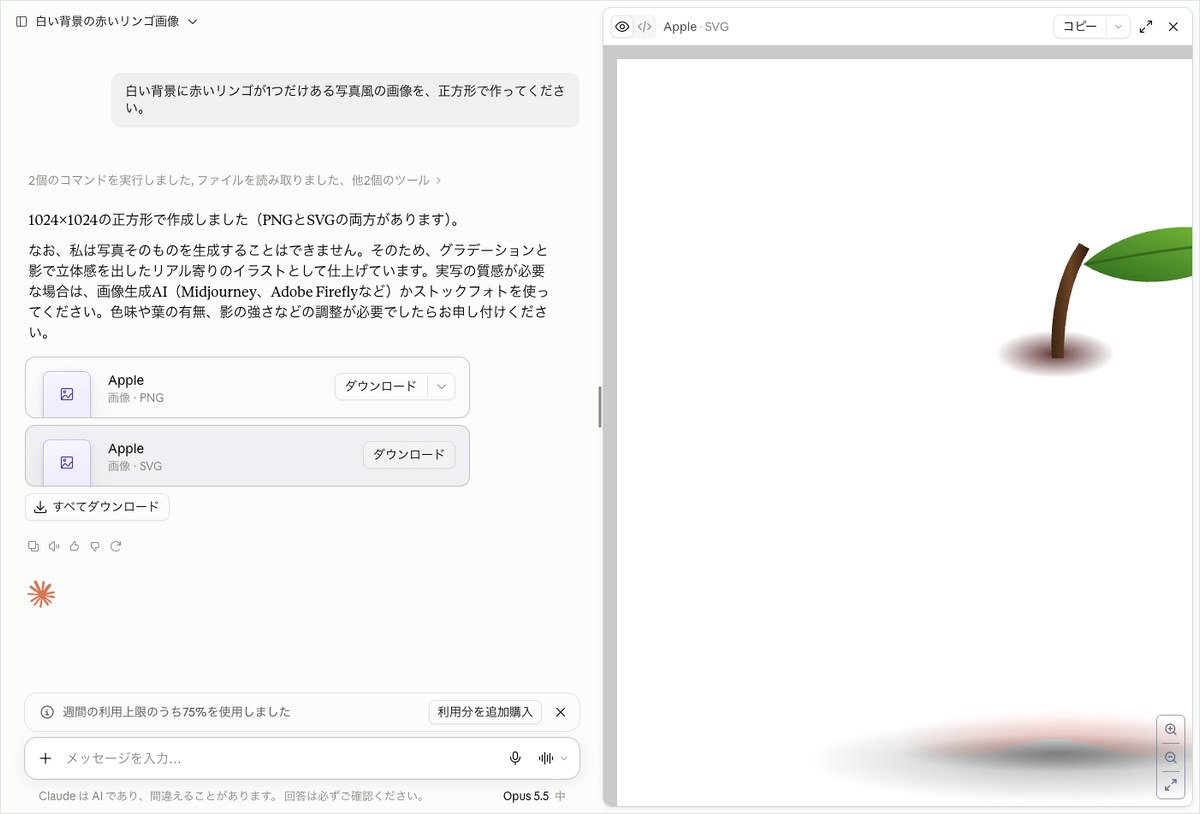
Task: Click the image file icon on PNG card
Action: [67, 394]
